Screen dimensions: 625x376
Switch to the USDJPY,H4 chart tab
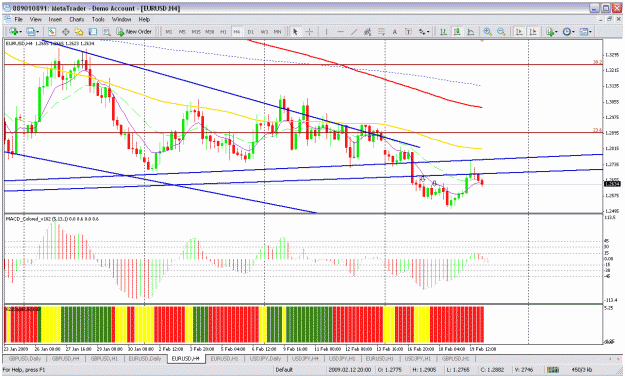305,358
